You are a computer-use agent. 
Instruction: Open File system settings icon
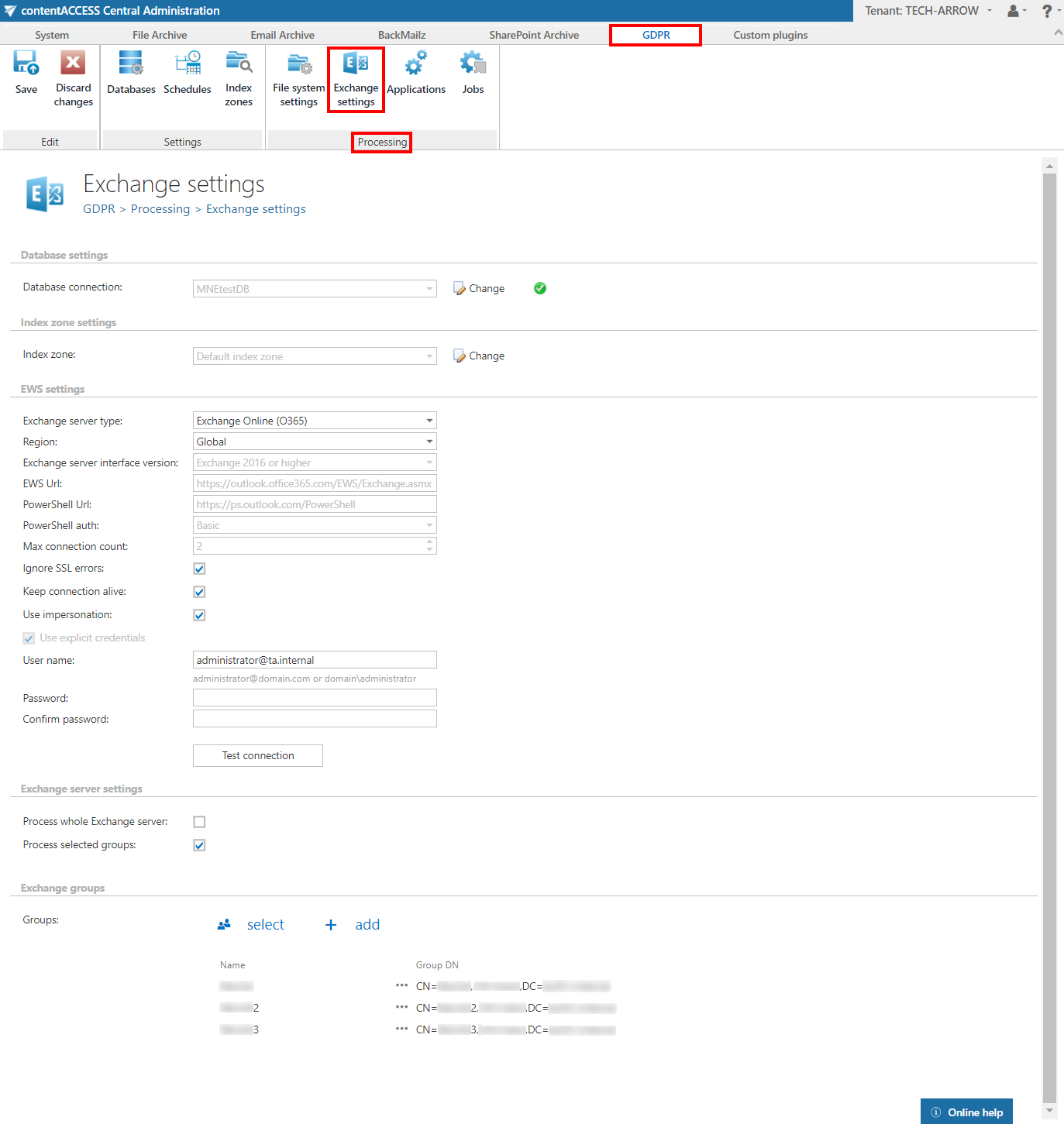click(298, 64)
